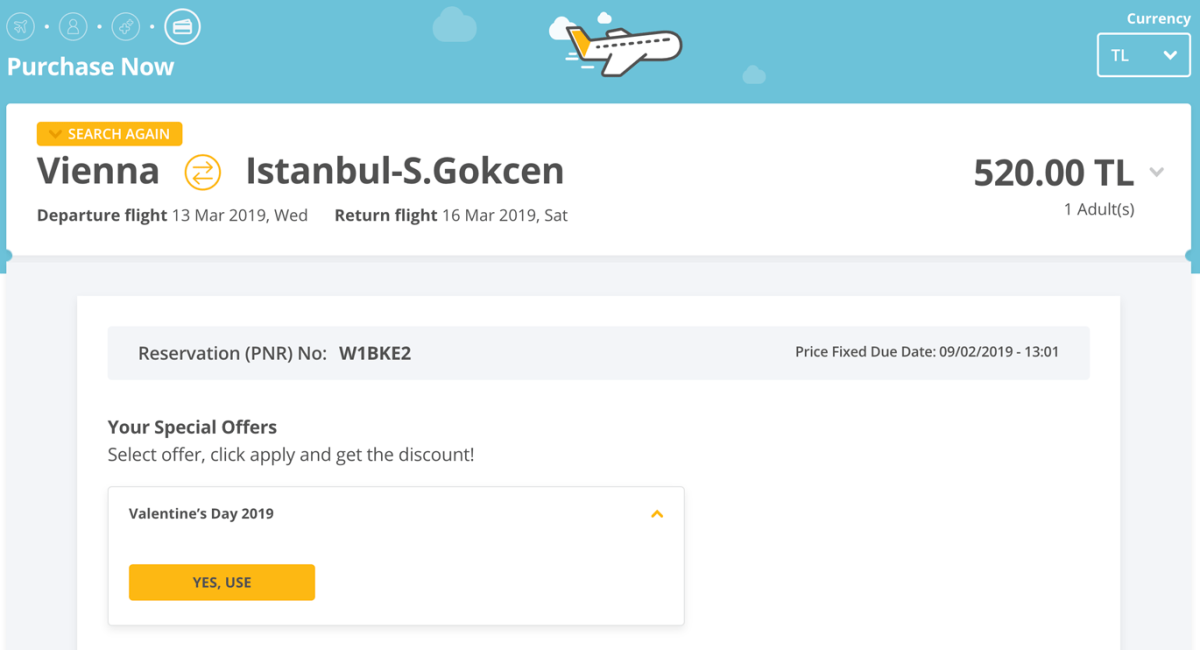Click the return date 16 Mar 2019
Viewport: 1200px width, 650px height.
tap(505, 215)
